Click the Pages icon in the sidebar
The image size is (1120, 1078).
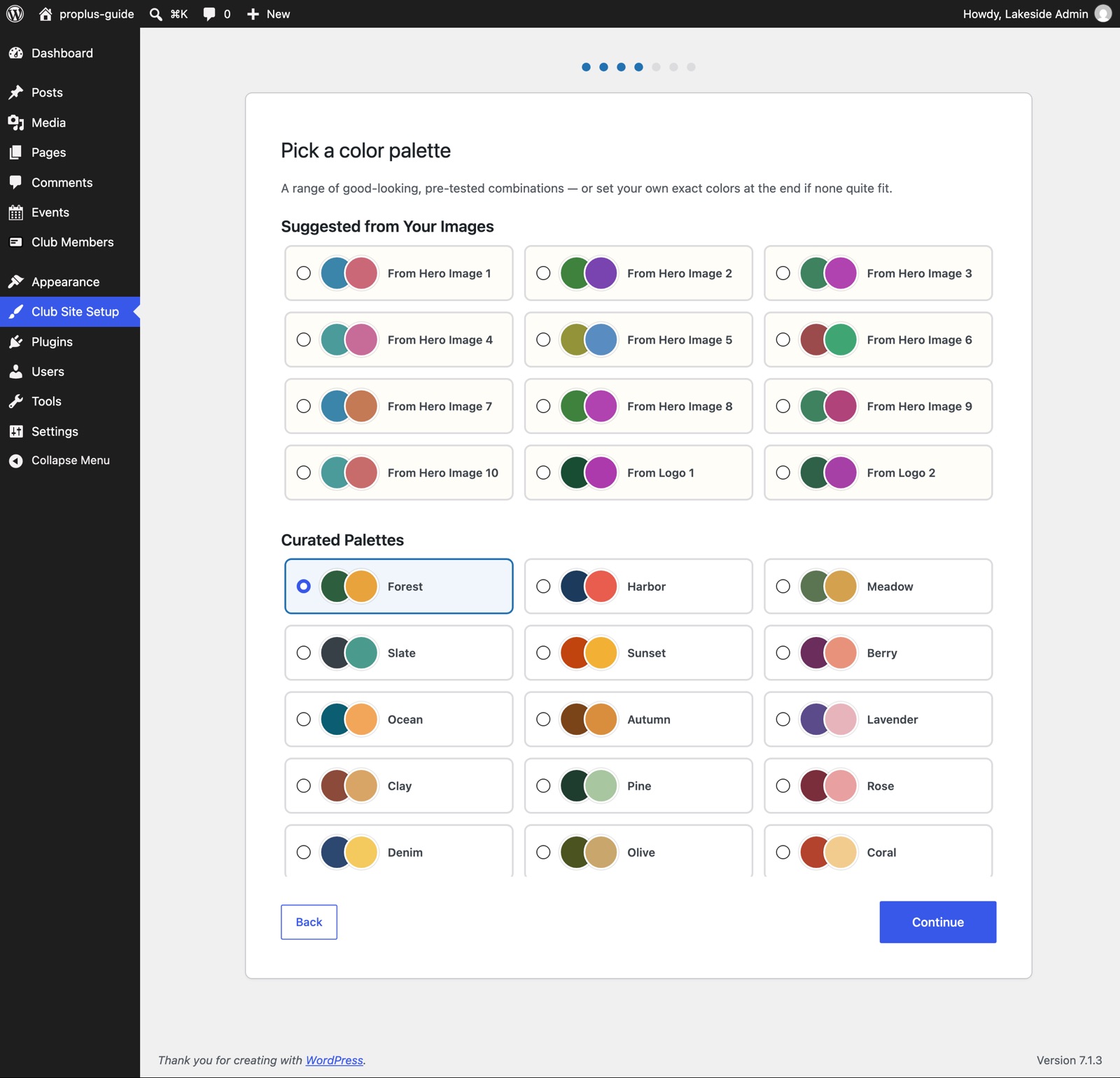[x=16, y=153]
